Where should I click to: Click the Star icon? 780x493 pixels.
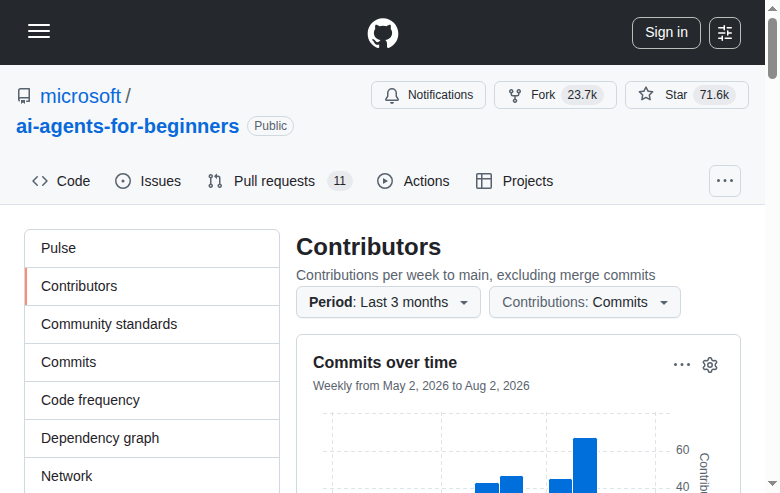(646, 94)
